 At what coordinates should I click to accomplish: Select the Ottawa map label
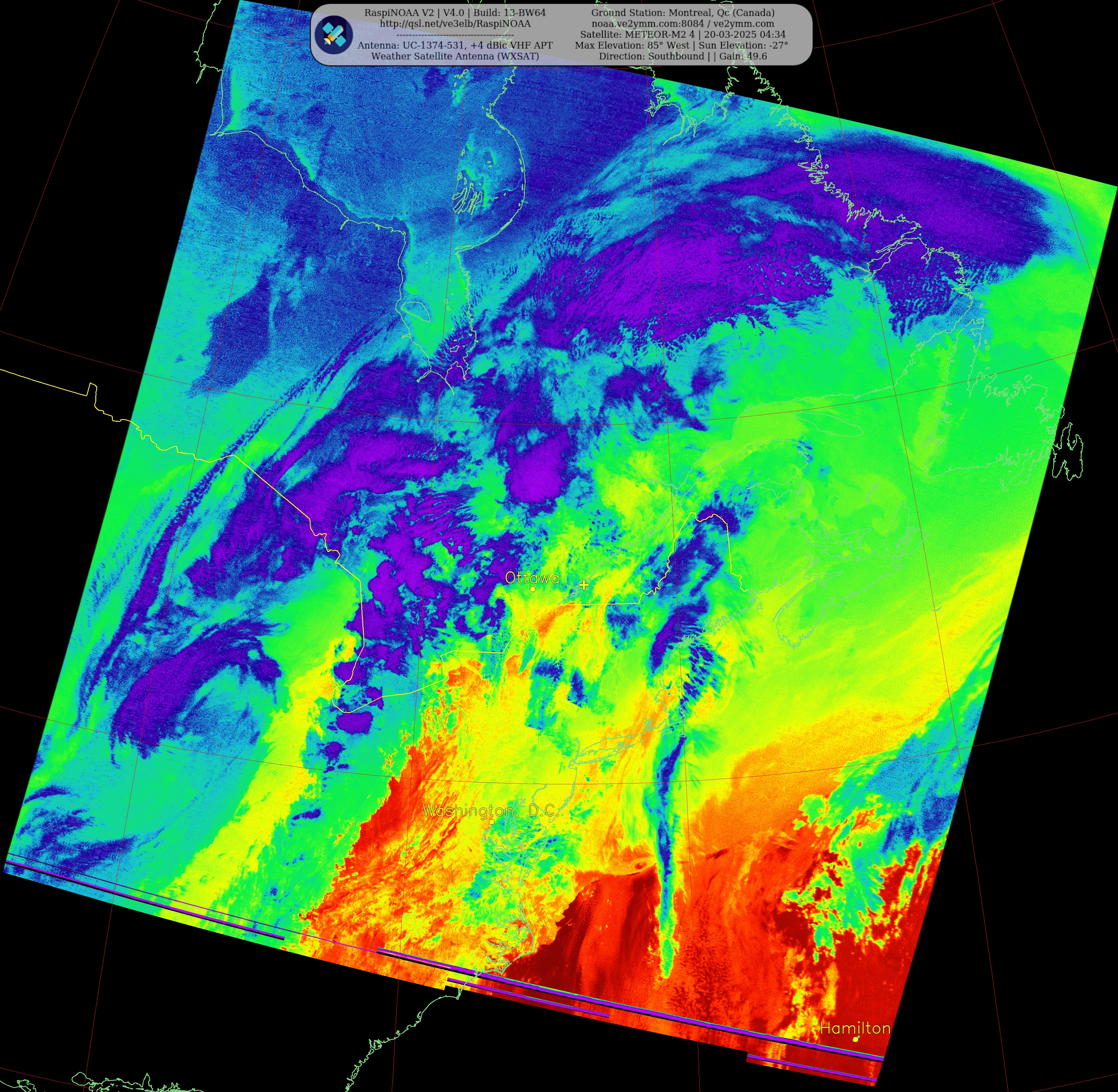[x=532, y=578]
